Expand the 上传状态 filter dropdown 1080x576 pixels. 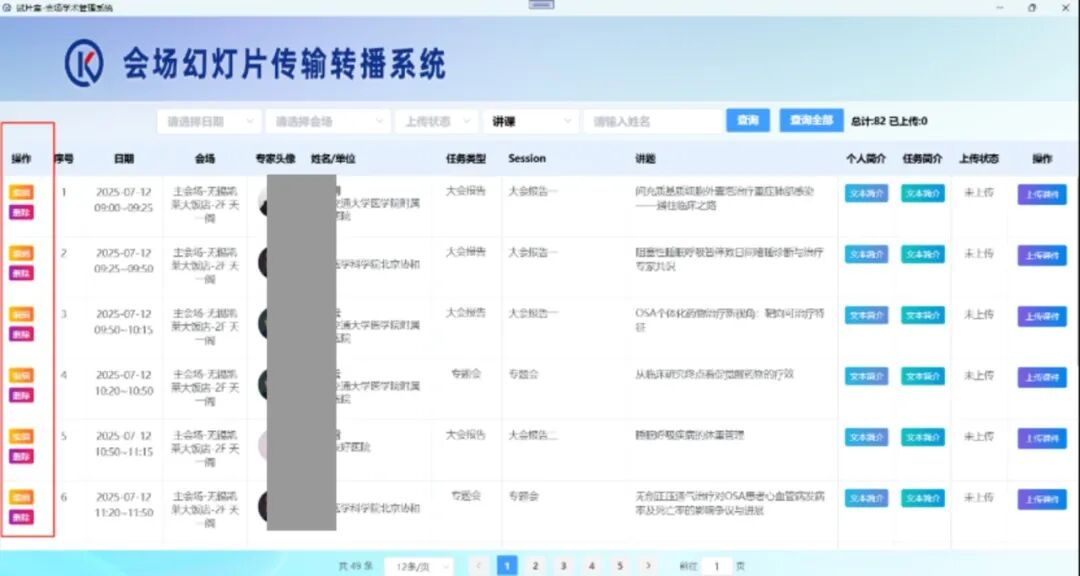(436, 121)
